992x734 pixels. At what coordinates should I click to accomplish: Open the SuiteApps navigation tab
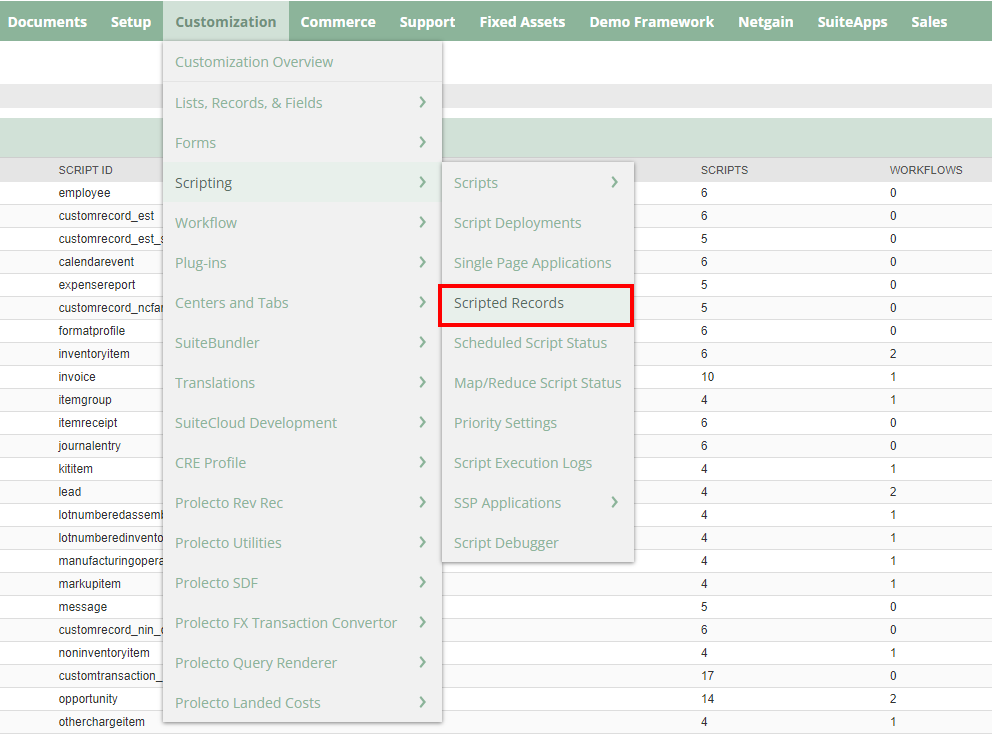pyautogui.click(x=852, y=22)
